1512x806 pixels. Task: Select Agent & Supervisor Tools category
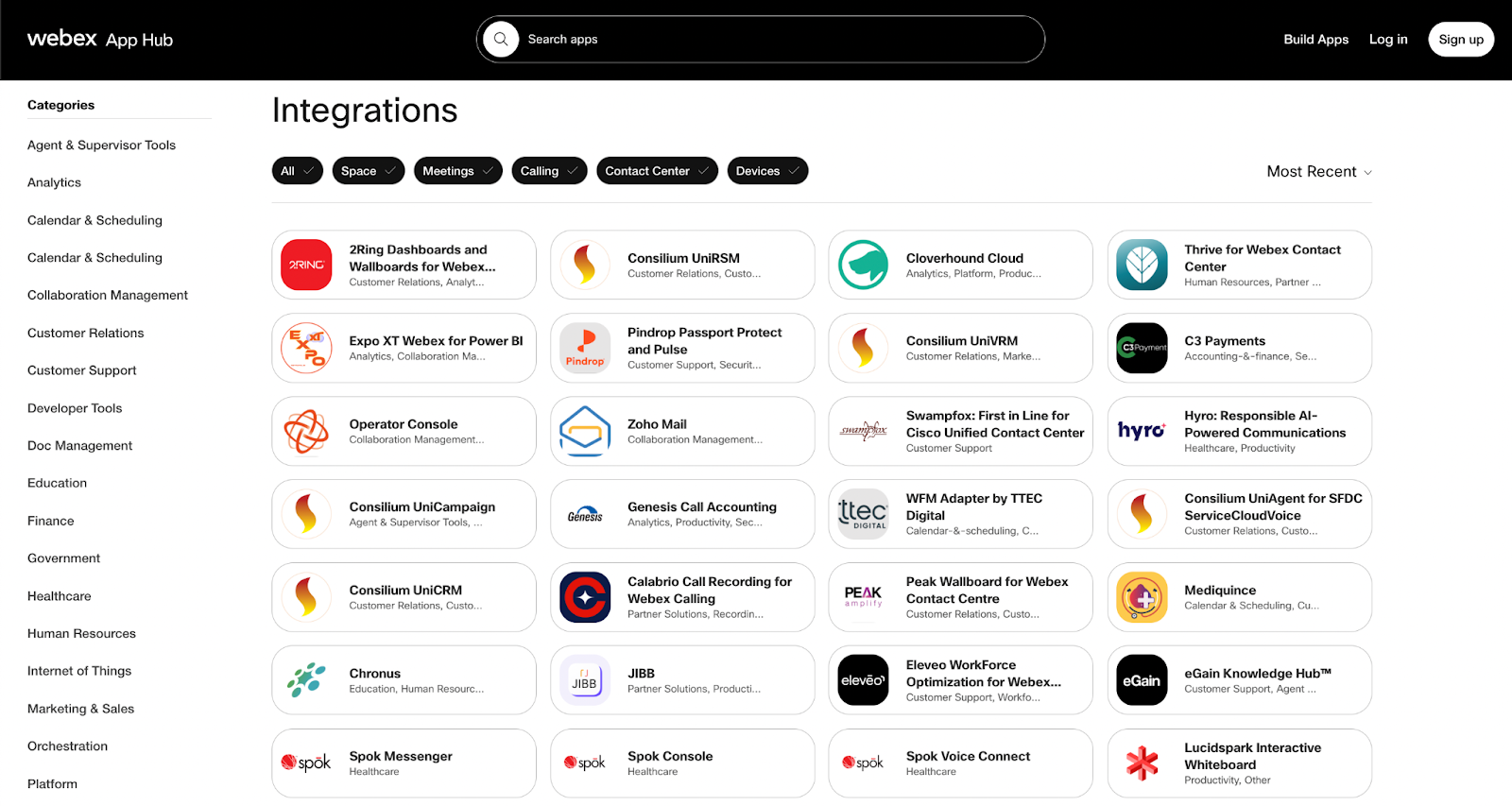101,145
